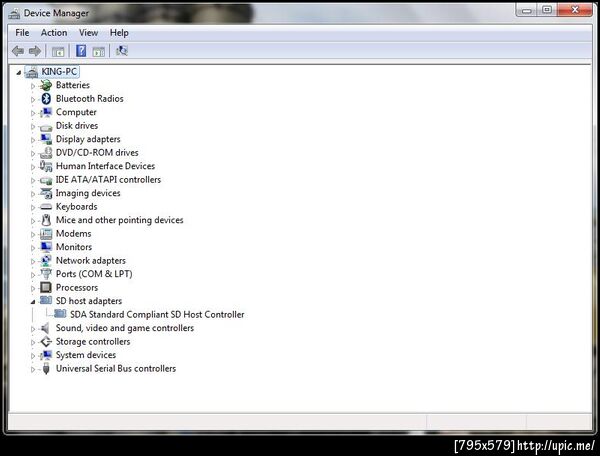Viewport: 600px width, 456px height.
Task: Select the DVD/CD-ROM drives label
Action: point(97,153)
